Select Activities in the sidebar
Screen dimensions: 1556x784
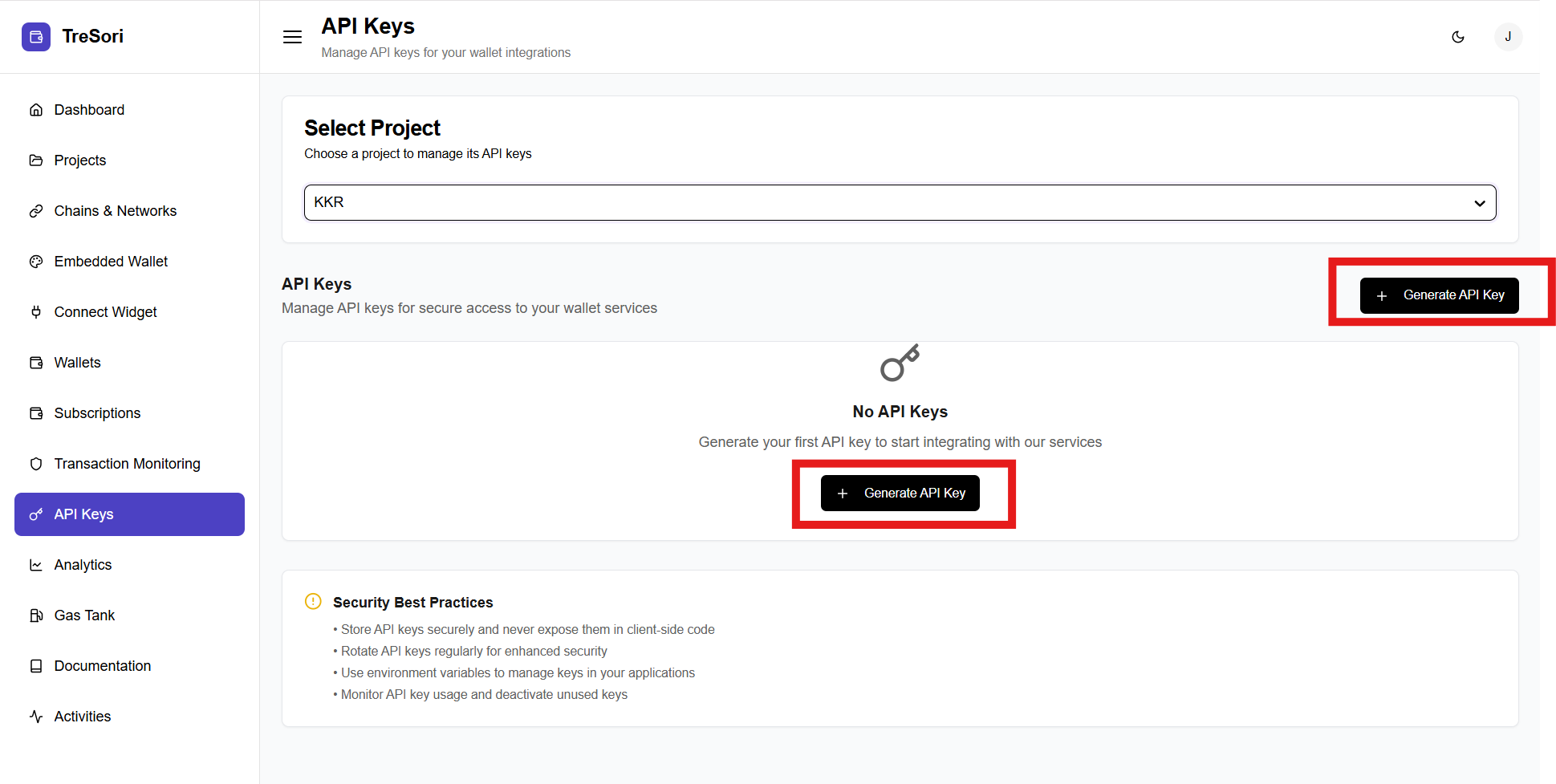coord(82,717)
